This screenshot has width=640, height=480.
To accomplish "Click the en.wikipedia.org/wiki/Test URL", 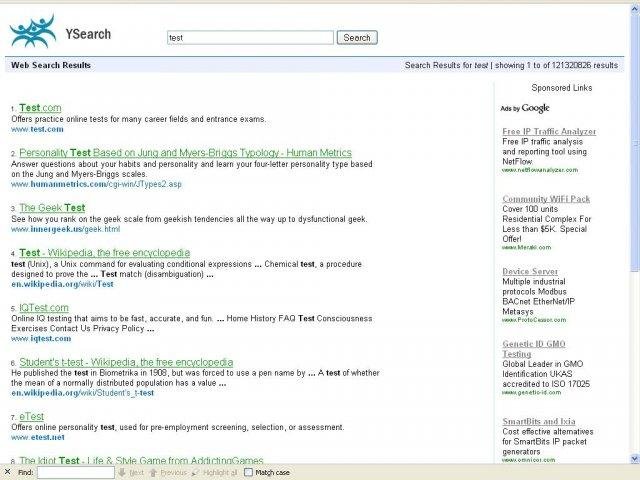I will (x=62, y=284).
